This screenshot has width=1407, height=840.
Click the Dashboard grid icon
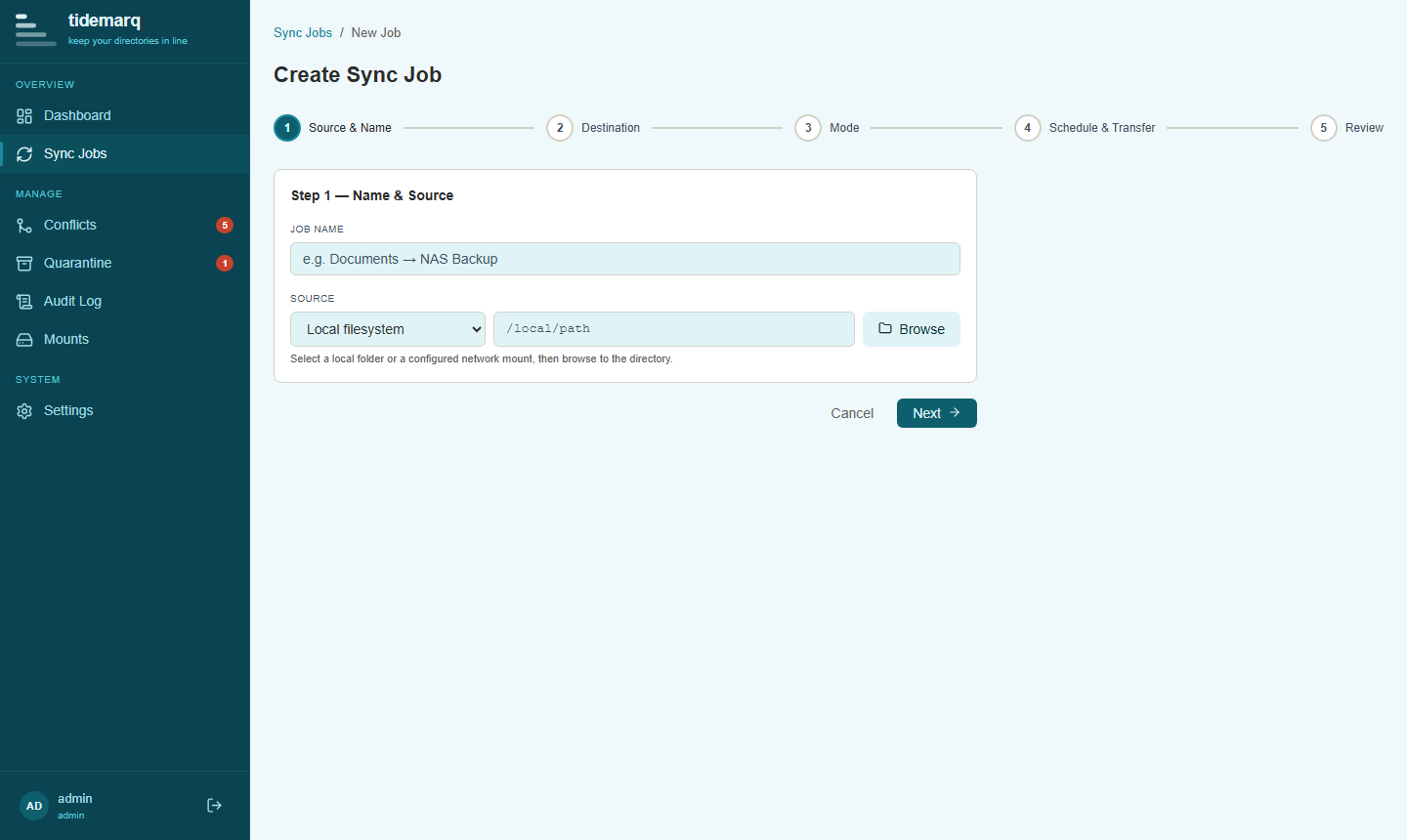click(x=24, y=116)
